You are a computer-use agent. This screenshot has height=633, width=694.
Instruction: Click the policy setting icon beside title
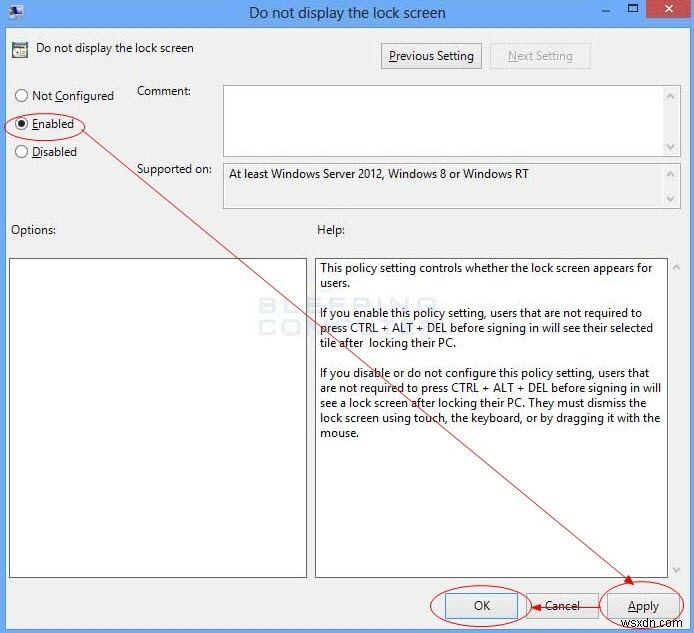click(20, 50)
